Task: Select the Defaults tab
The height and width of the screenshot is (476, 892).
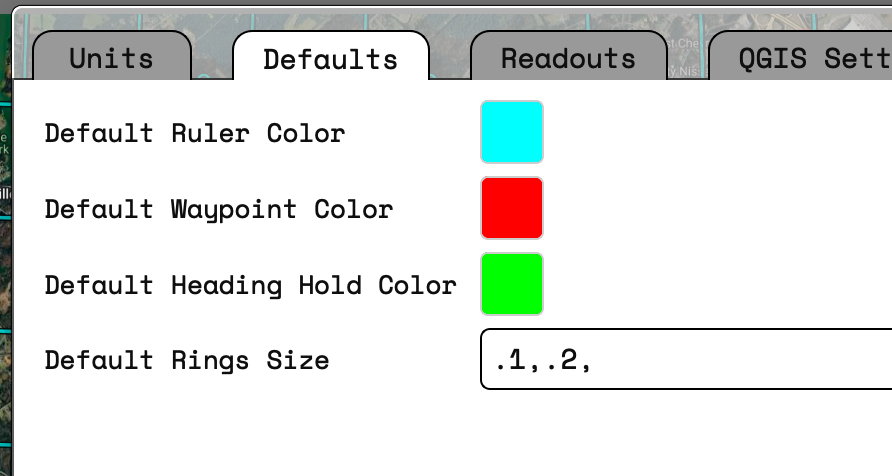Action: pos(330,58)
